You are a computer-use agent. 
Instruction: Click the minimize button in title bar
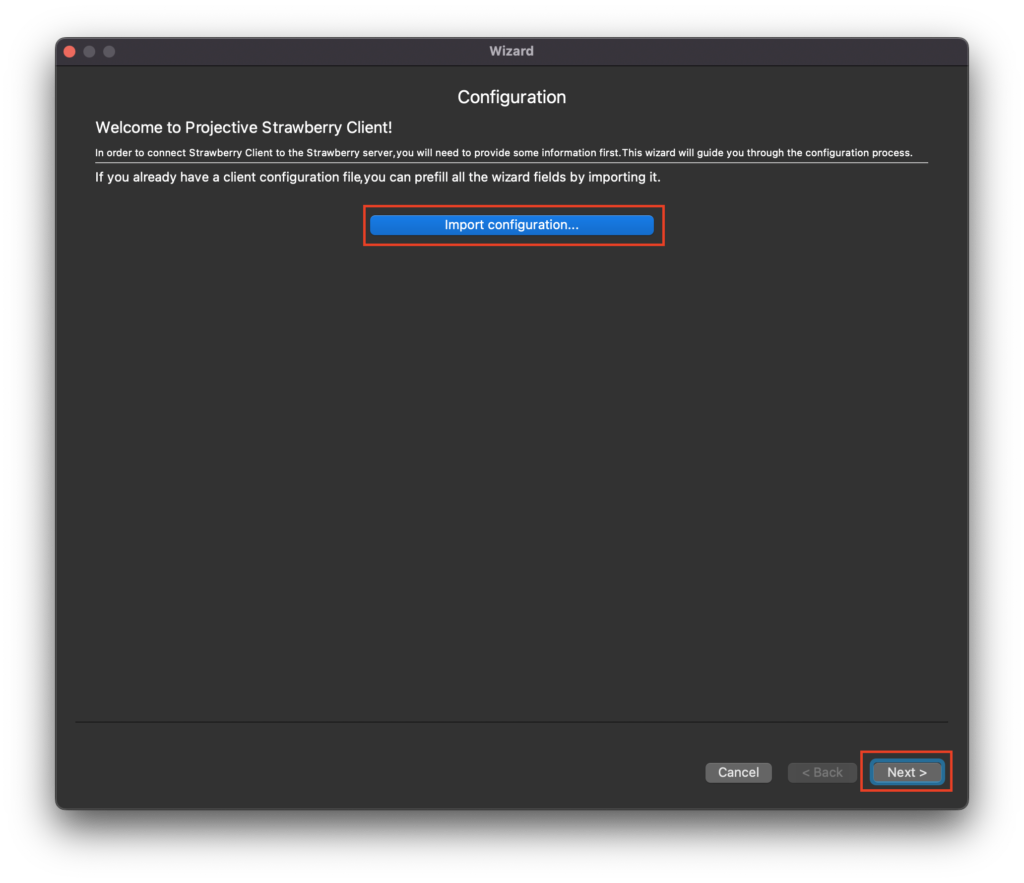pyautogui.click(x=89, y=51)
